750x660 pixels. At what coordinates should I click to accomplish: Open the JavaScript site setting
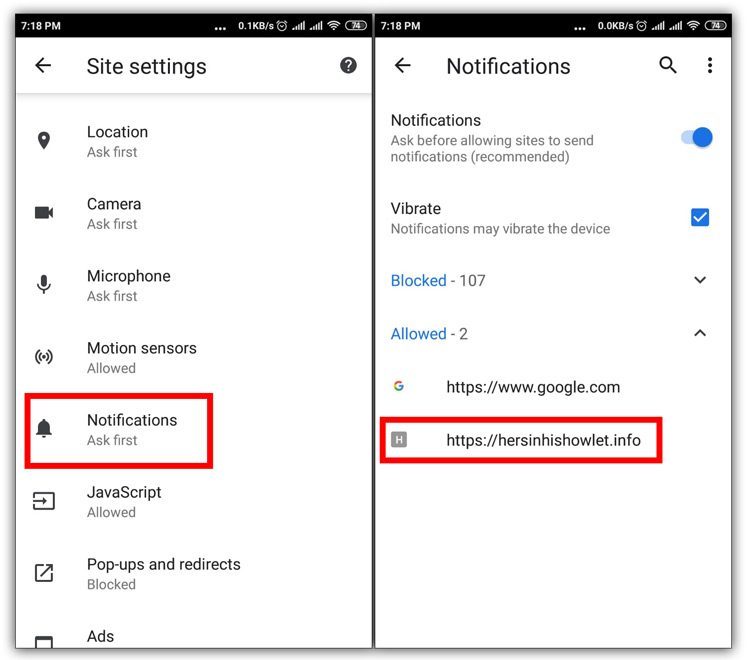[194, 502]
